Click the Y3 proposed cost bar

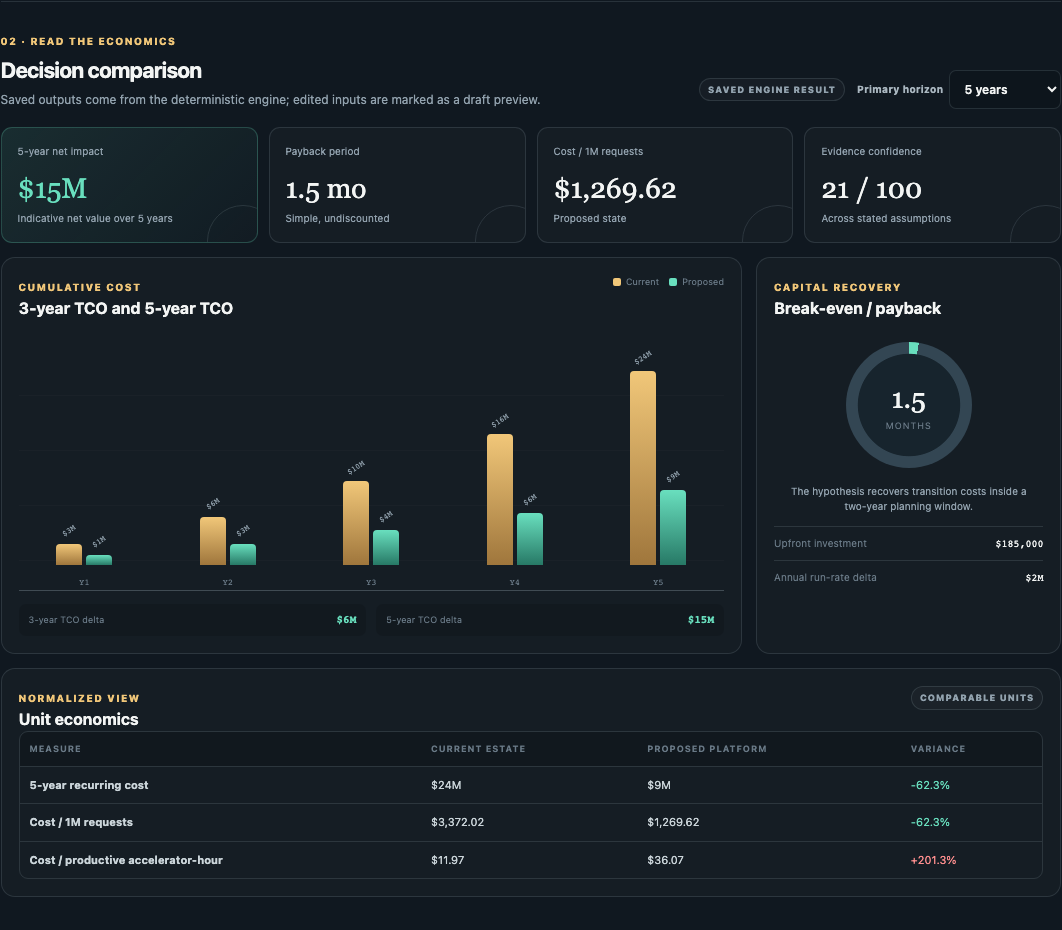[386, 547]
